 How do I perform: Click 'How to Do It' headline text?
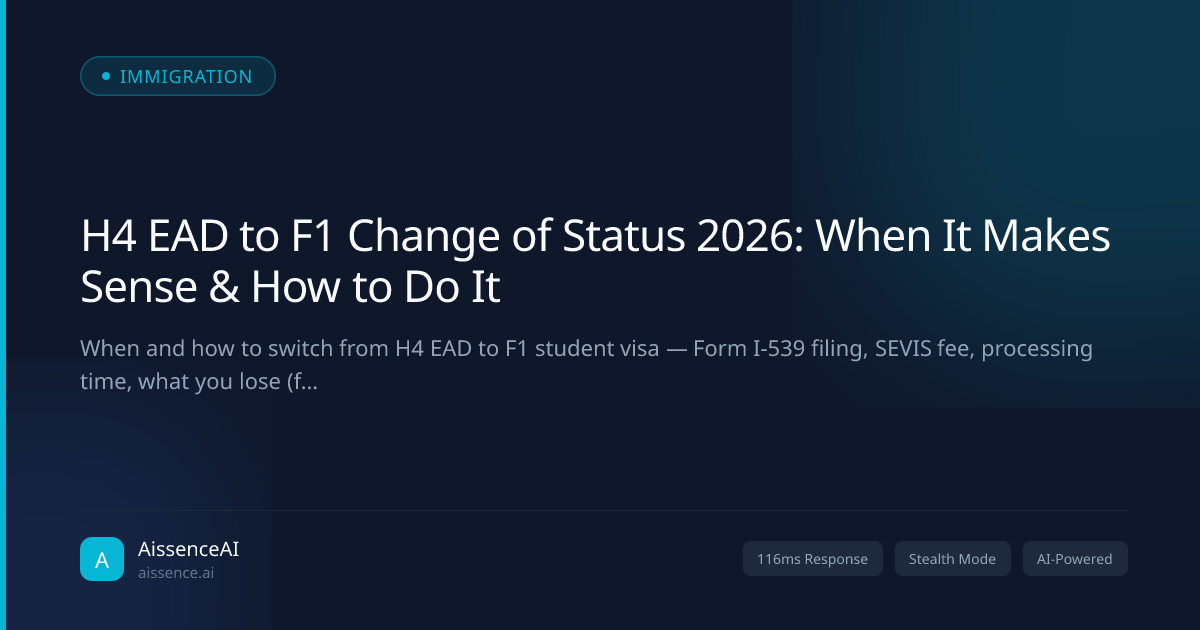pos(375,288)
